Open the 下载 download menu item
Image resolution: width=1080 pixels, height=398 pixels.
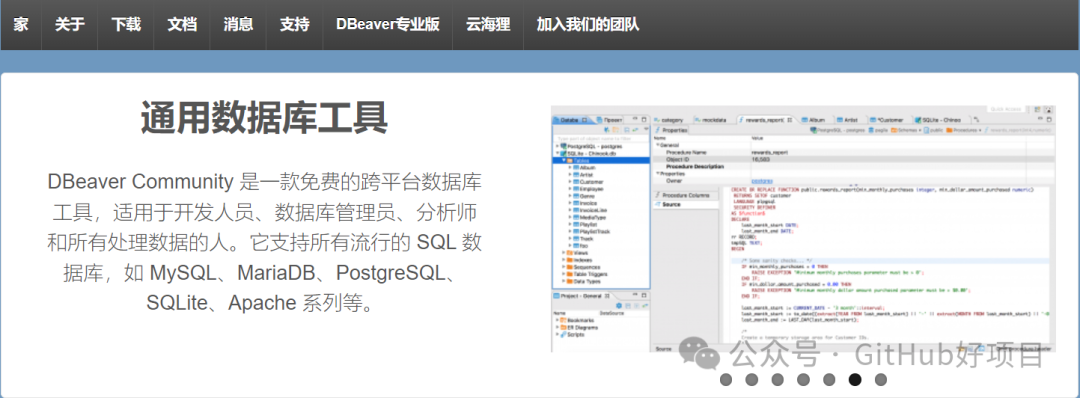coord(126,25)
